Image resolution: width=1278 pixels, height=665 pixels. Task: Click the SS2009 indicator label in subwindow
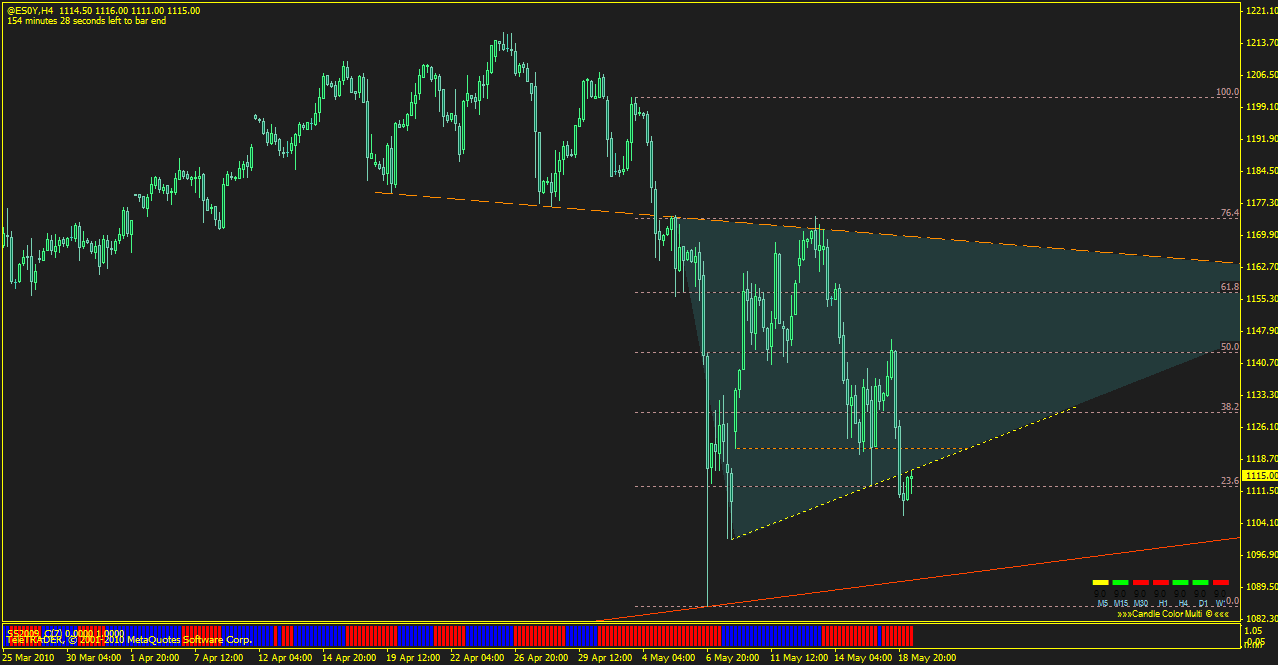[x=20, y=632]
